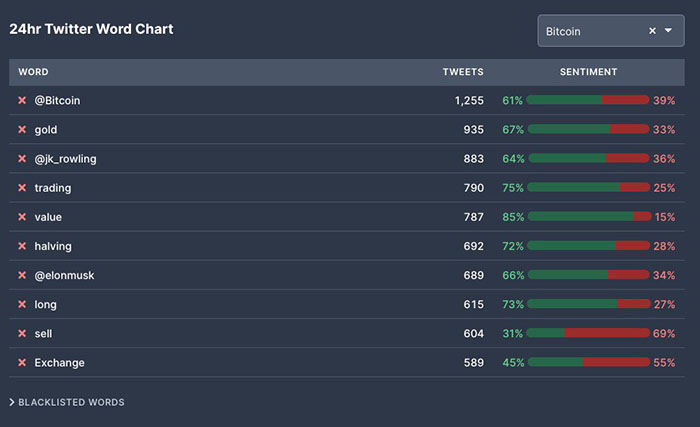This screenshot has width=700, height=427.
Task: Remove the @Bitcoin word row
Action: click(22, 100)
